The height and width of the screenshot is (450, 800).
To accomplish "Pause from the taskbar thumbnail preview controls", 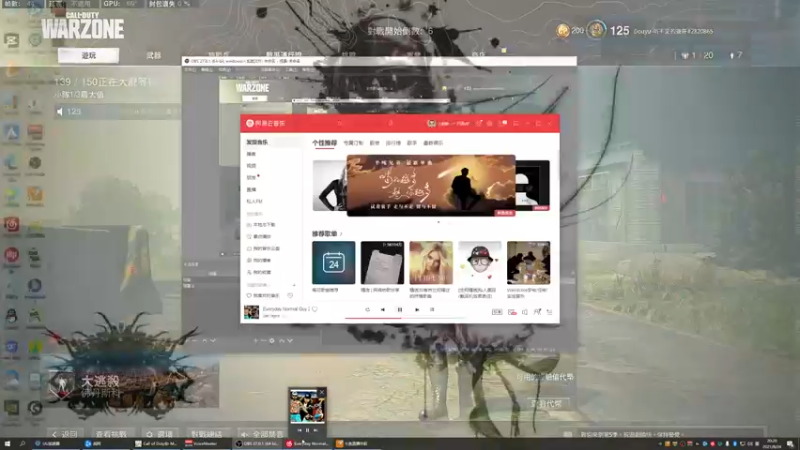I will point(307,430).
